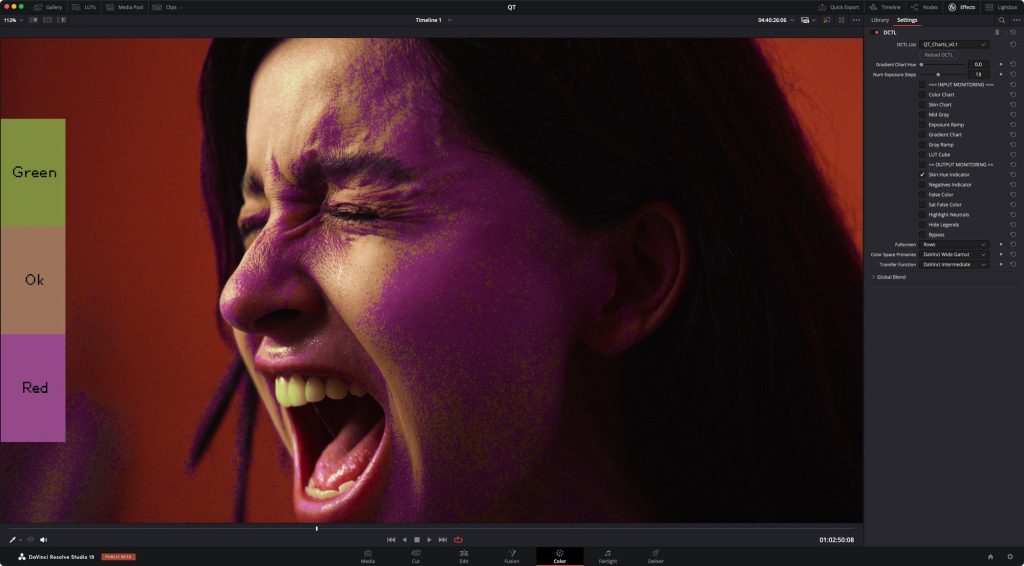Expand the Global Blend section
The height and width of the screenshot is (566, 1024).
(888, 277)
